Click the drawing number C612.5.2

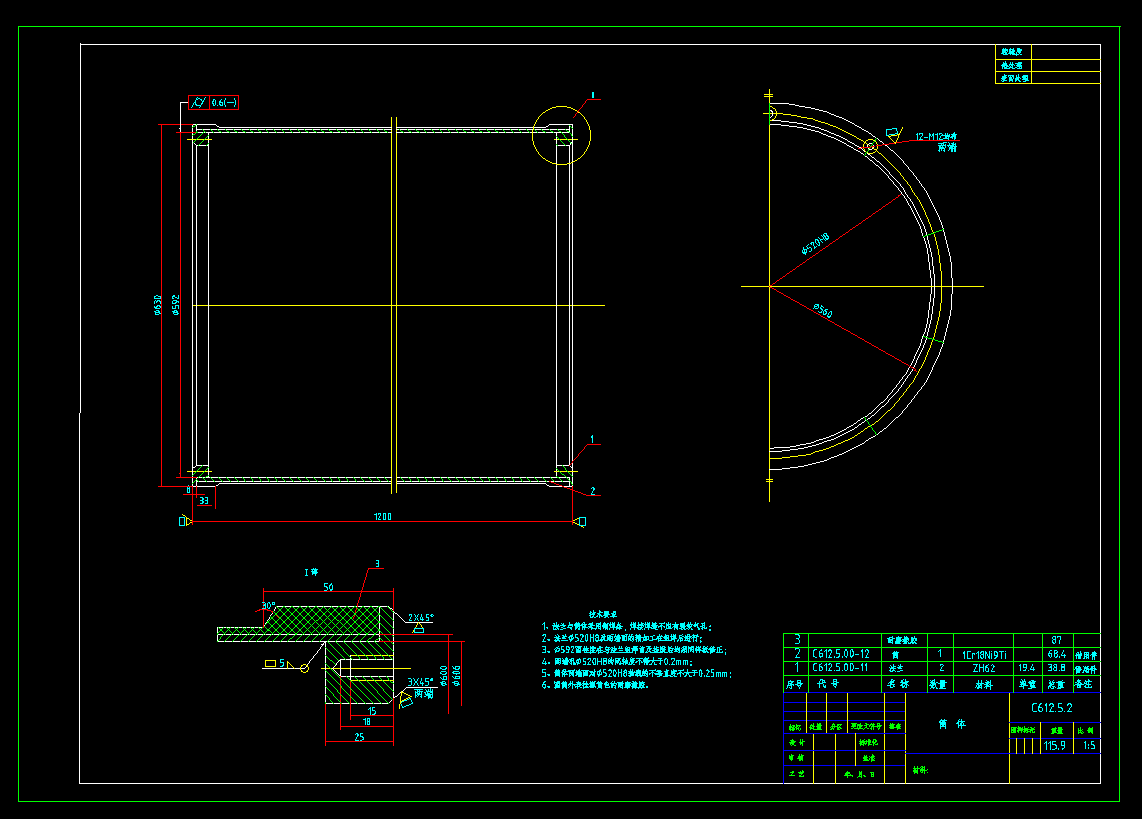[x=1051, y=707]
